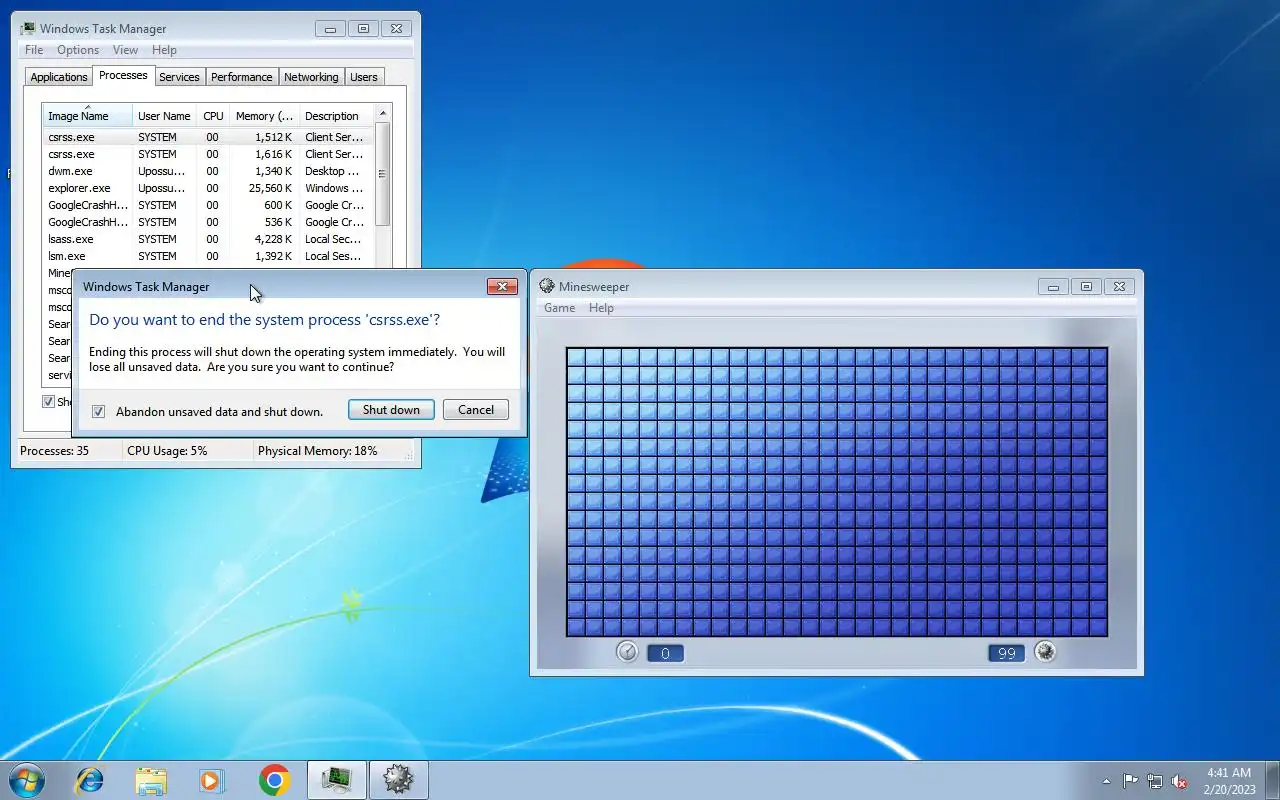The height and width of the screenshot is (800, 1280).
Task: Click the Windows Start orb
Action: pos(26,780)
